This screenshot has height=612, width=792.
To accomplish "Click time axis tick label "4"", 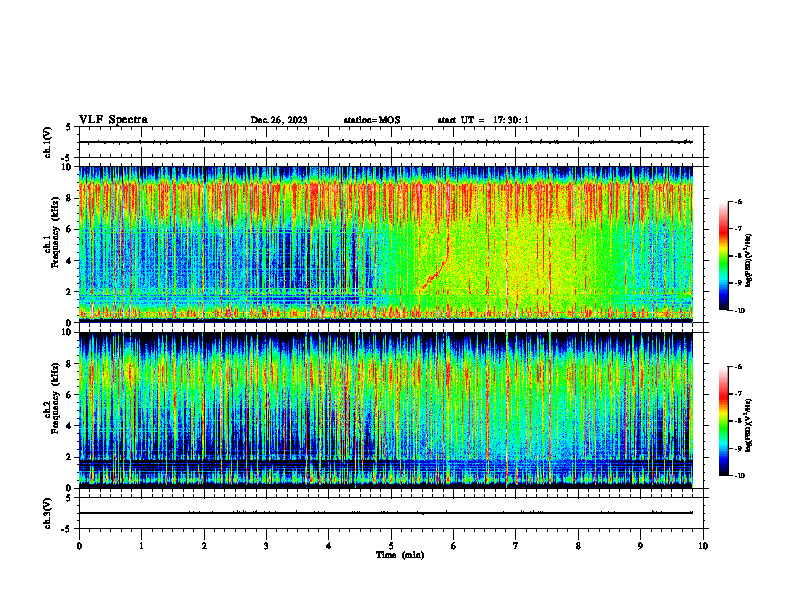I will pyautogui.click(x=328, y=546).
